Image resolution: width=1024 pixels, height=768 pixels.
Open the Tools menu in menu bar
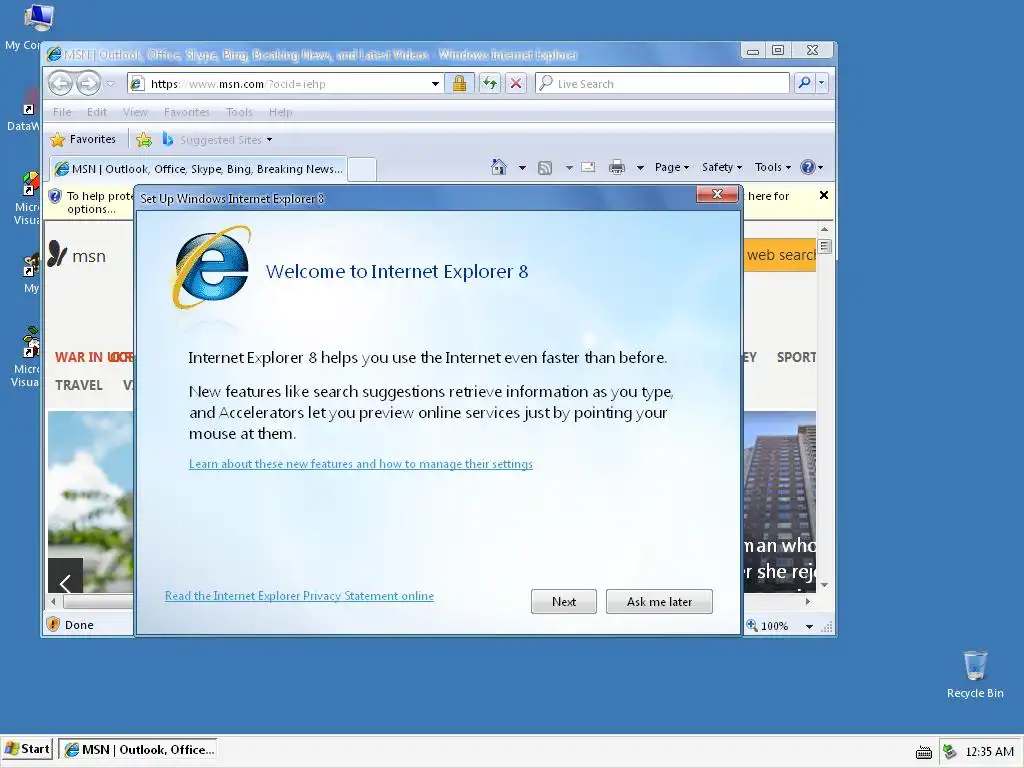239,112
